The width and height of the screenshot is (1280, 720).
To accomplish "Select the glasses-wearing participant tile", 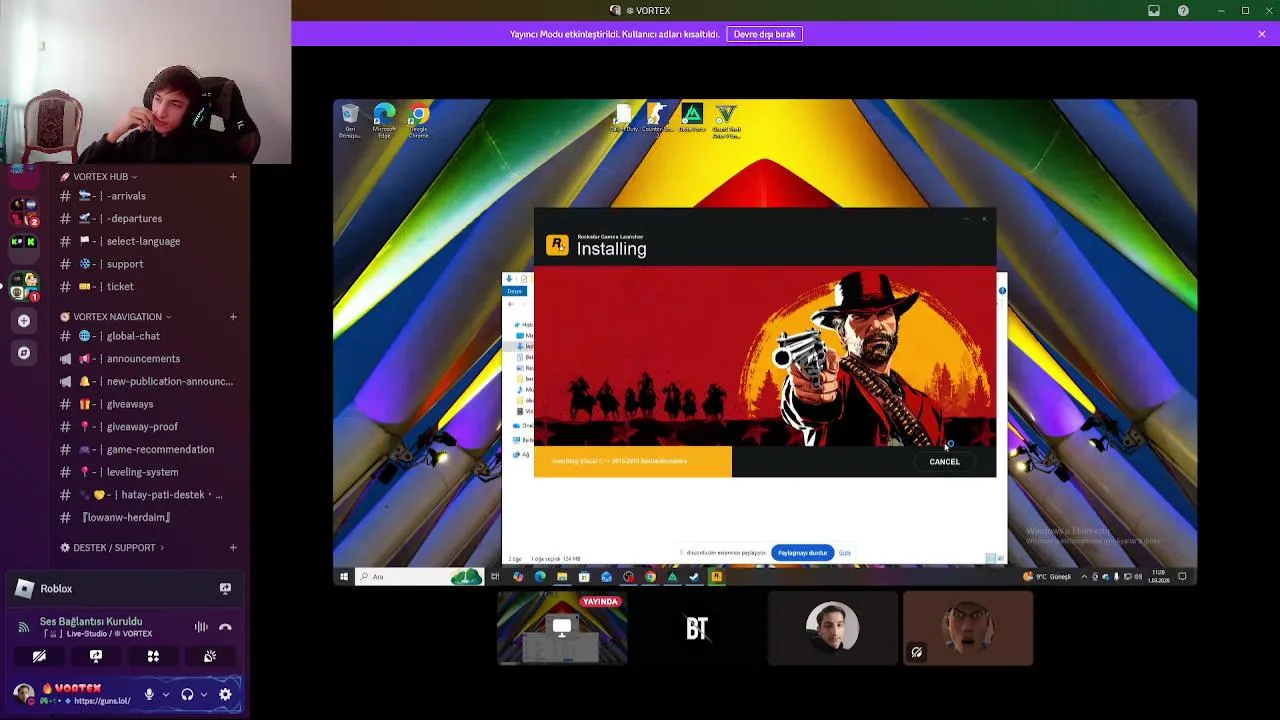I will pos(832,628).
